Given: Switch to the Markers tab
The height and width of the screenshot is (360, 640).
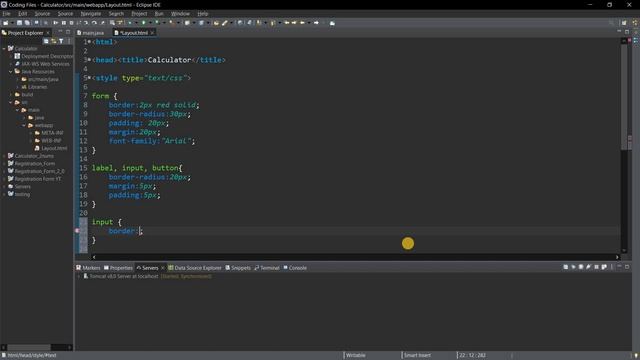Looking at the screenshot, I should point(88,268).
